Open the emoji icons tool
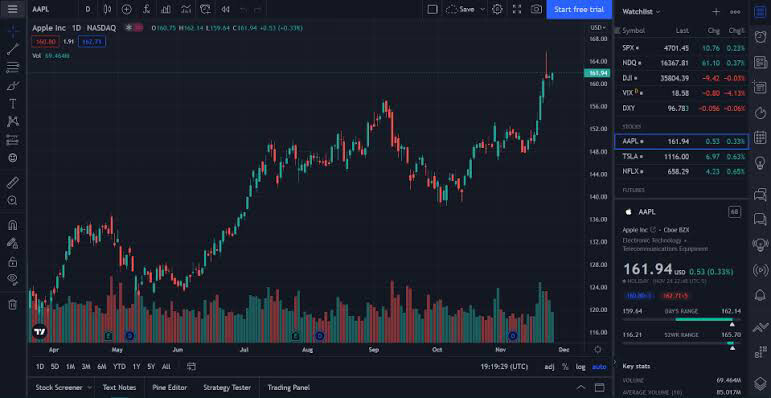771x398 pixels. pyautogui.click(x=13, y=158)
